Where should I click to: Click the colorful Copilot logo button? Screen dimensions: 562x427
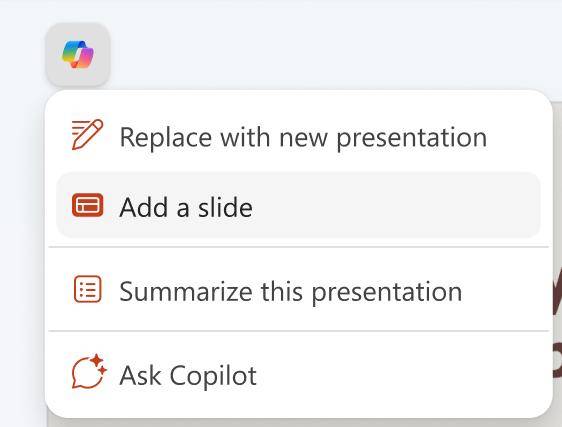pyautogui.click(x=78, y=54)
